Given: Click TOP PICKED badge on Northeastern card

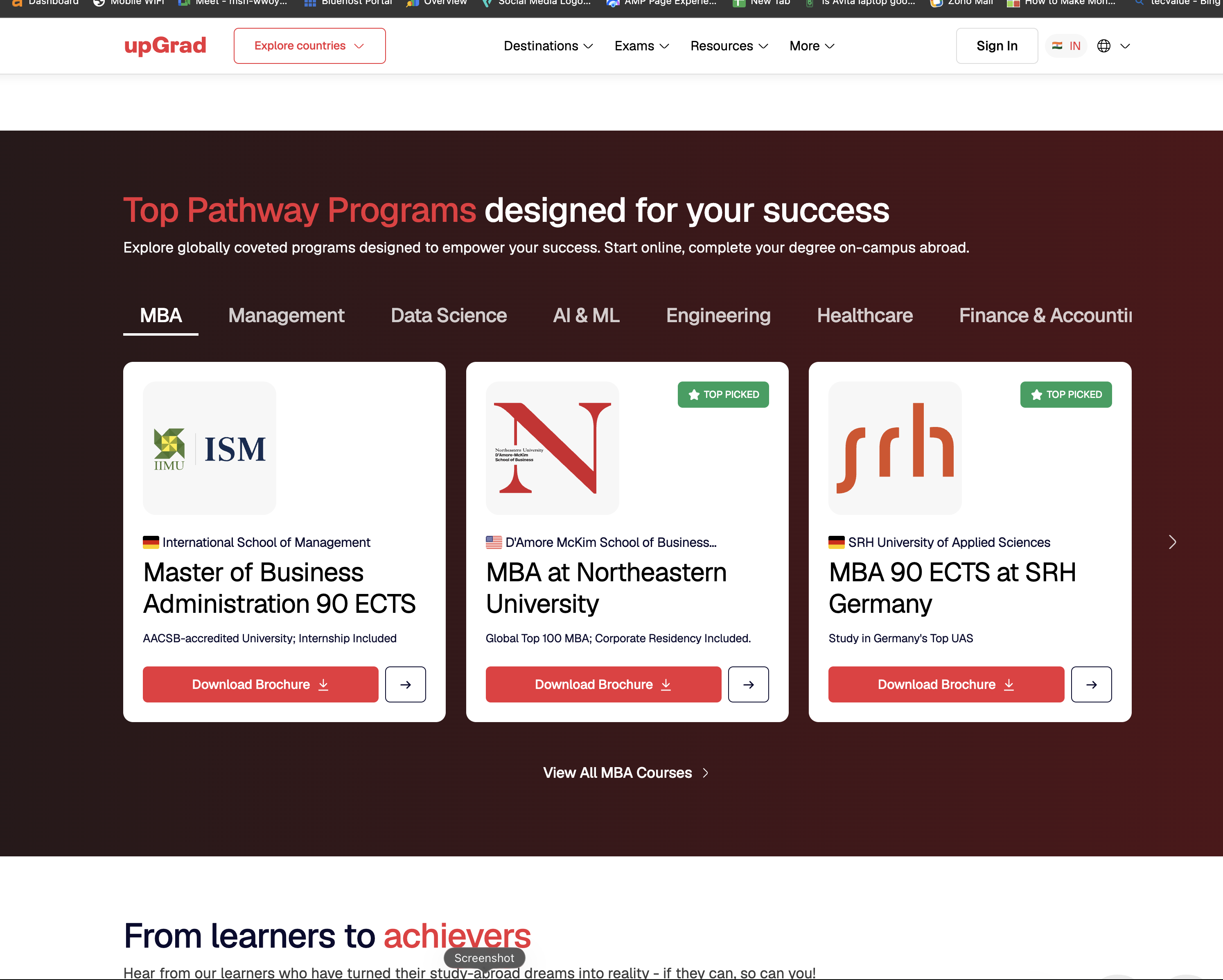Looking at the screenshot, I should coord(723,394).
